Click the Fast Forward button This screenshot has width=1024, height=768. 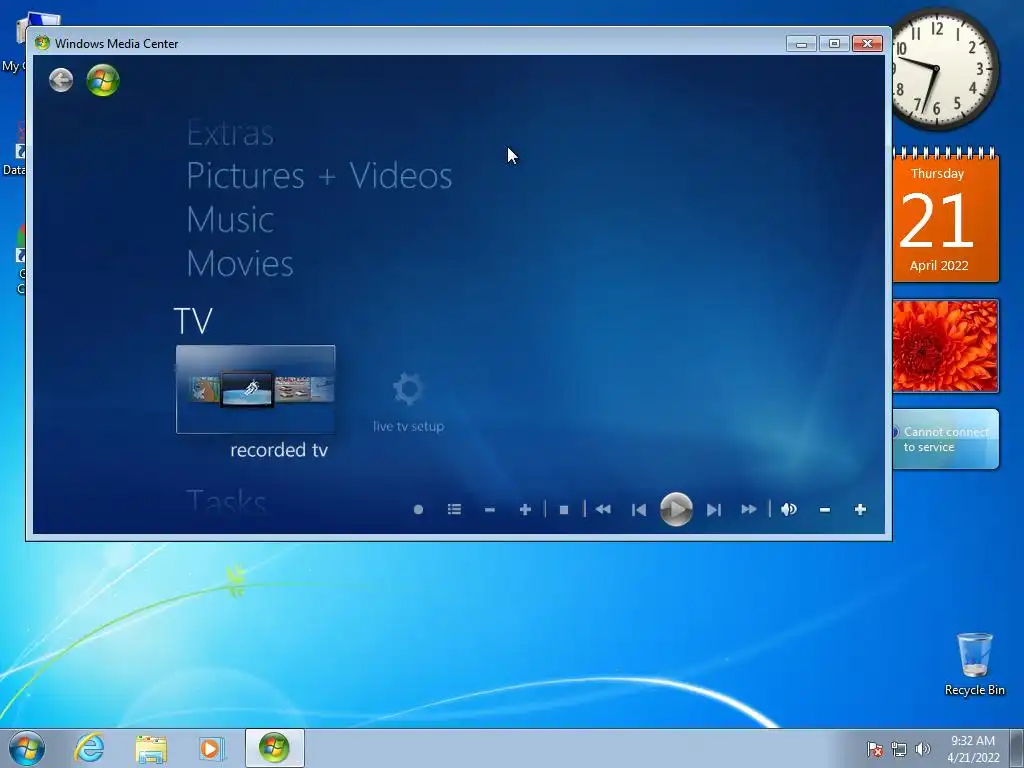[748, 509]
